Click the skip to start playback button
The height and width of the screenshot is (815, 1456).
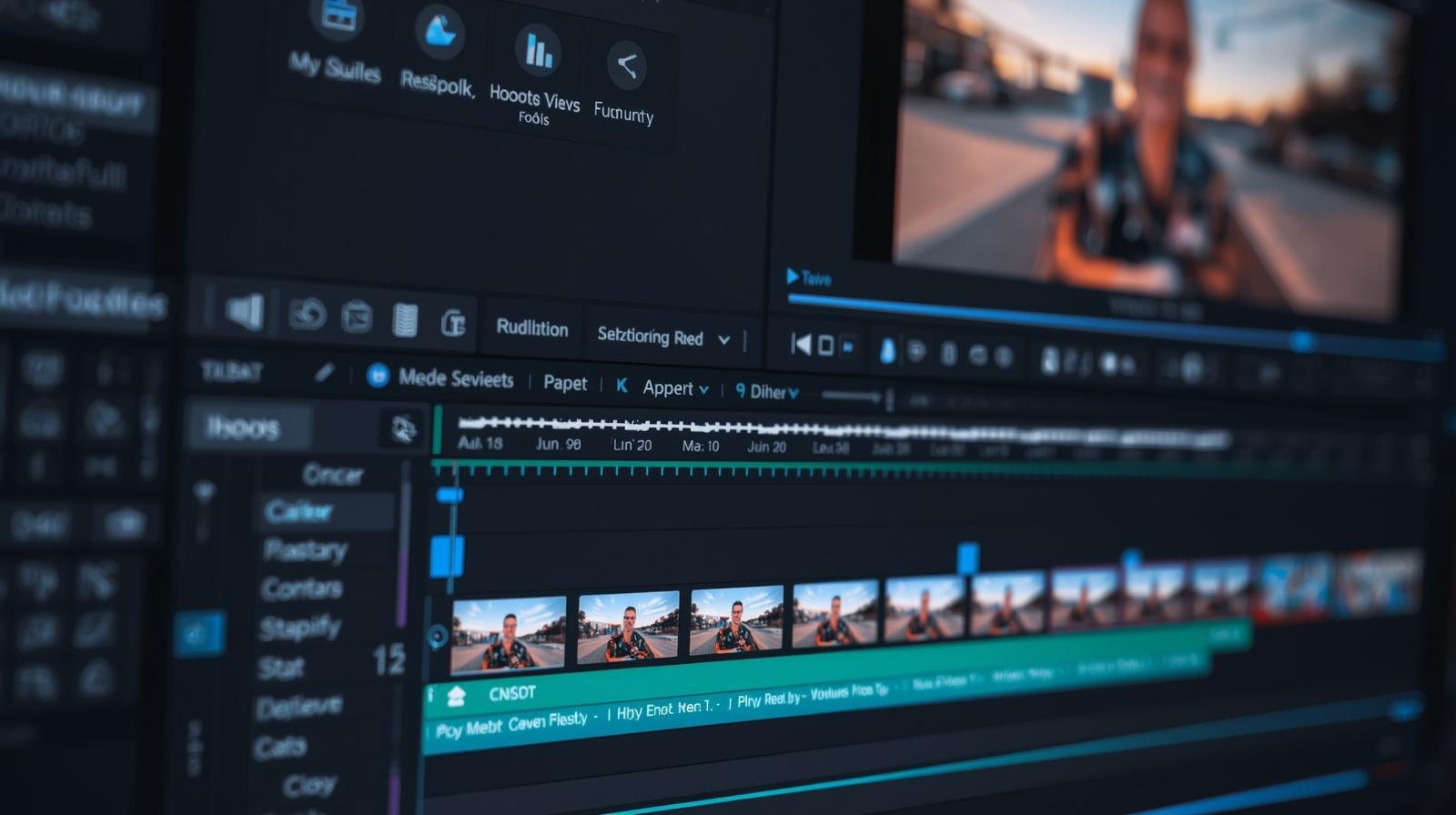800,344
